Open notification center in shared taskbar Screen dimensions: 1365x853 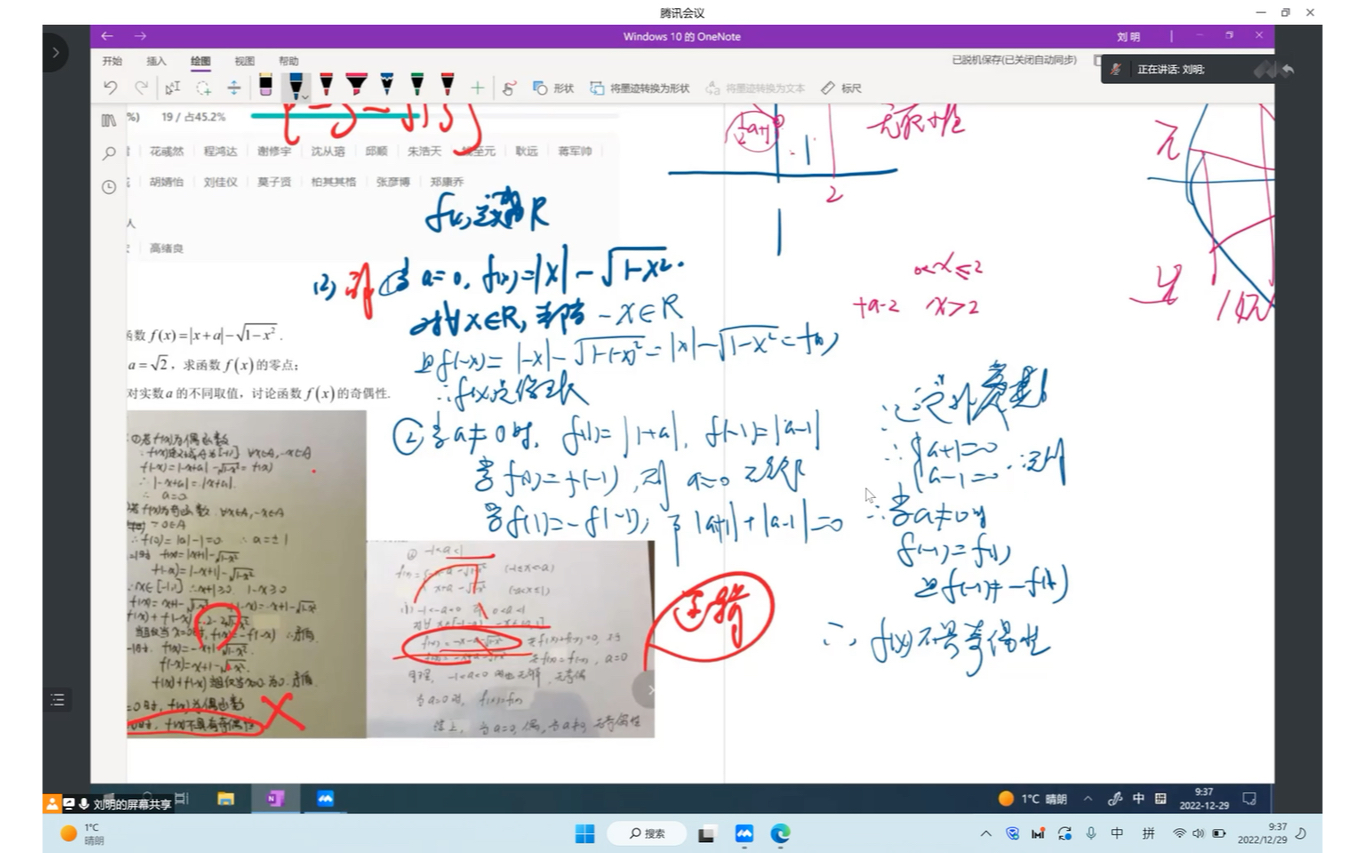tap(1249, 798)
